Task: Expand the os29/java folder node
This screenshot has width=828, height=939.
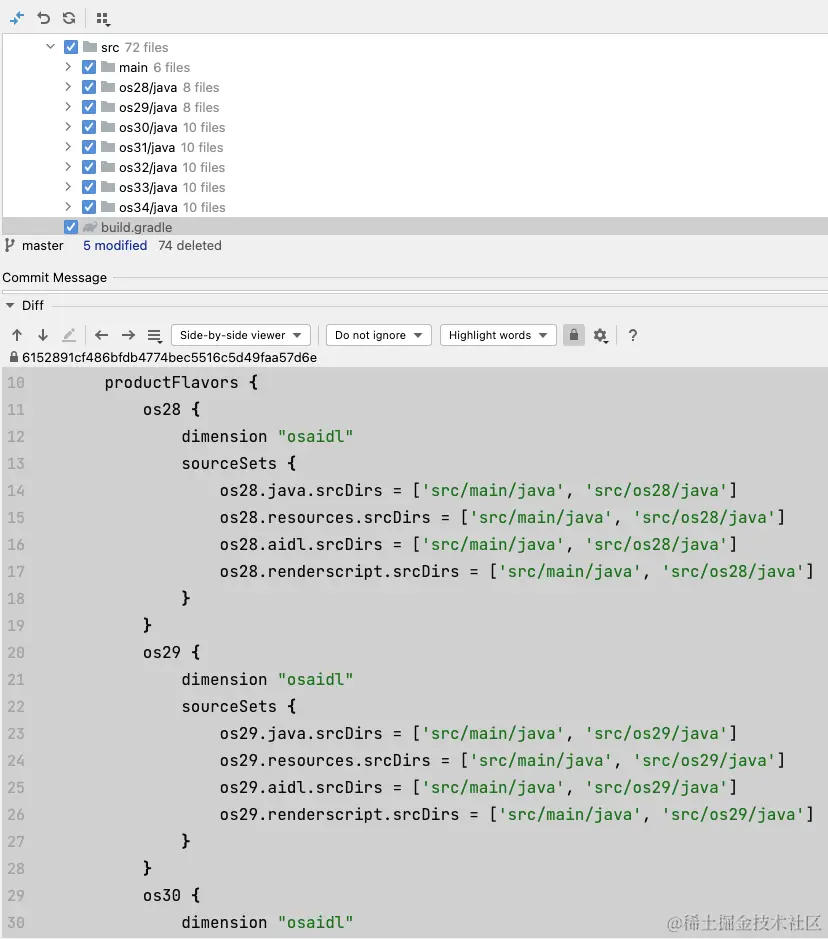Action: [68, 107]
